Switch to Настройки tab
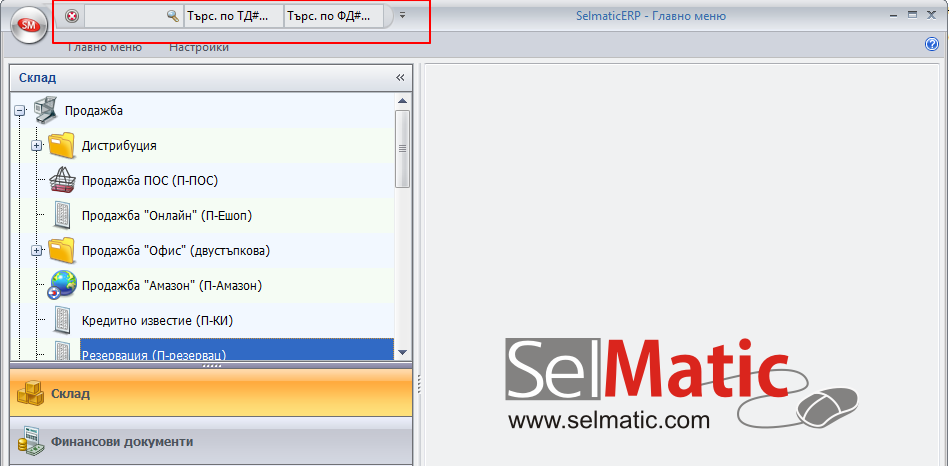 [x=199, y=47]
